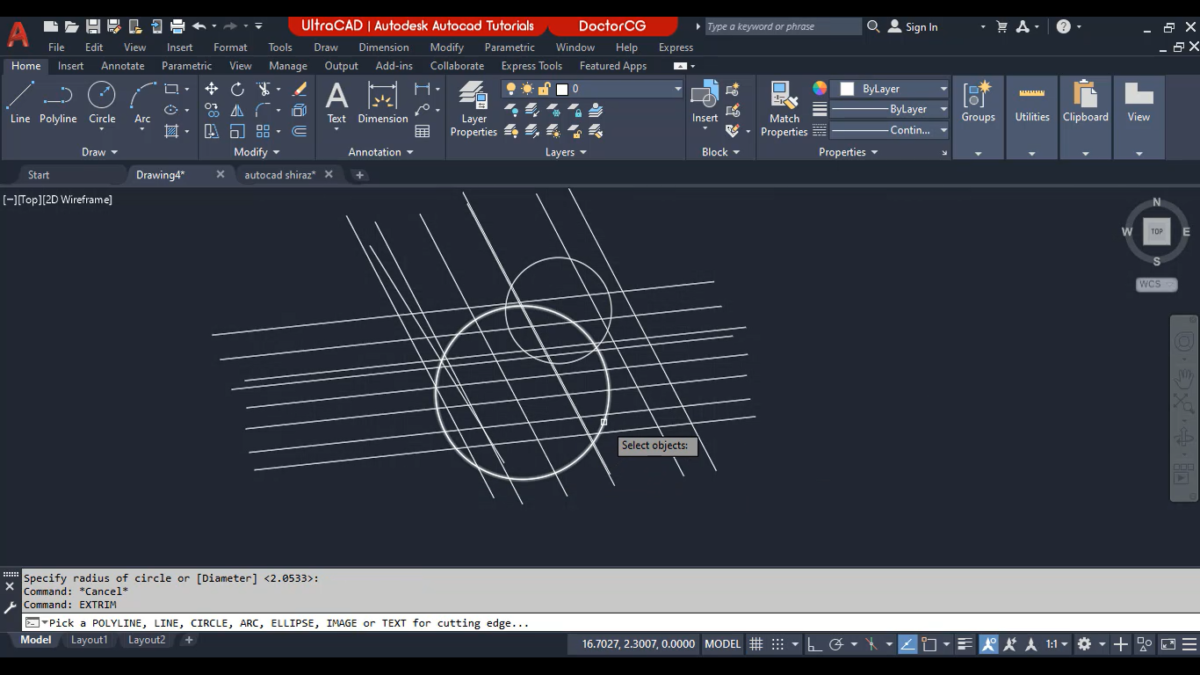Click the Offset tool icon
This screenshot has width=1200, height=675.
point(299,131)
